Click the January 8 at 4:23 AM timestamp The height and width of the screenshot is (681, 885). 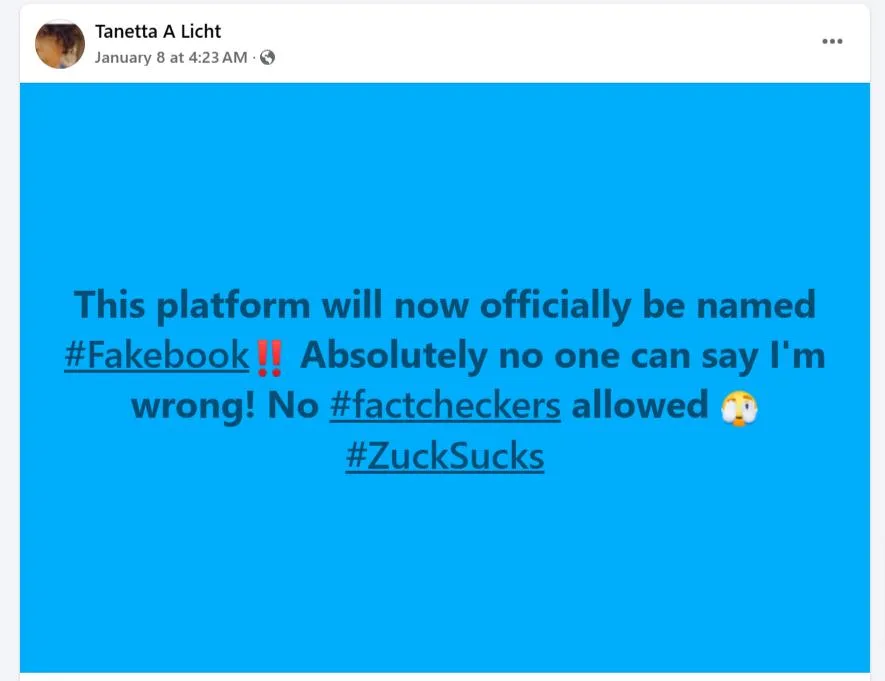[170, 58]
